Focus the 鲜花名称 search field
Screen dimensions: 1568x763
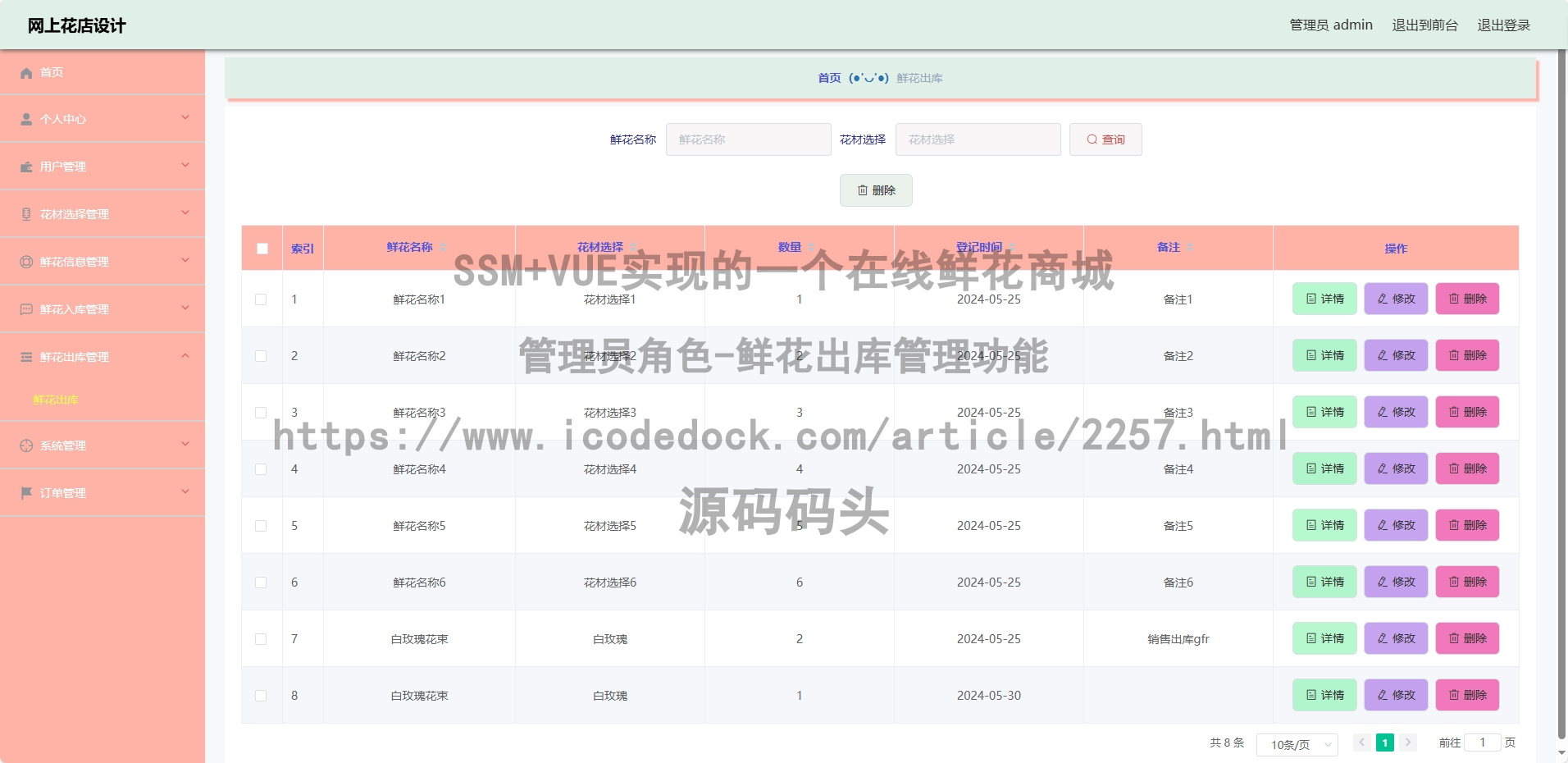click(749, 139)
